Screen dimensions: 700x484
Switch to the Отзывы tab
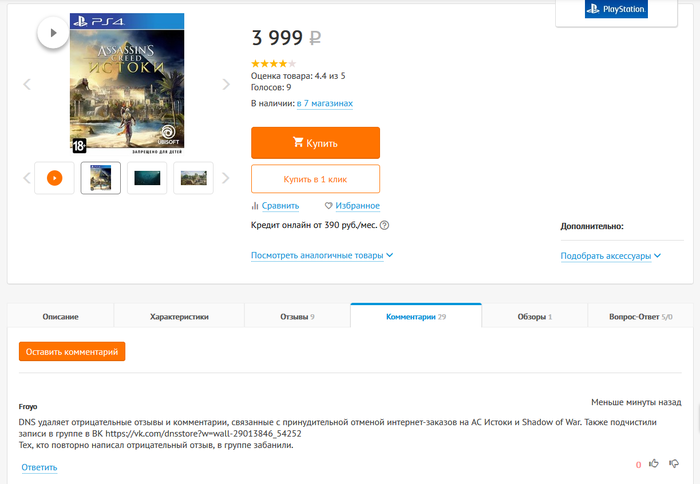click(297, 317)
